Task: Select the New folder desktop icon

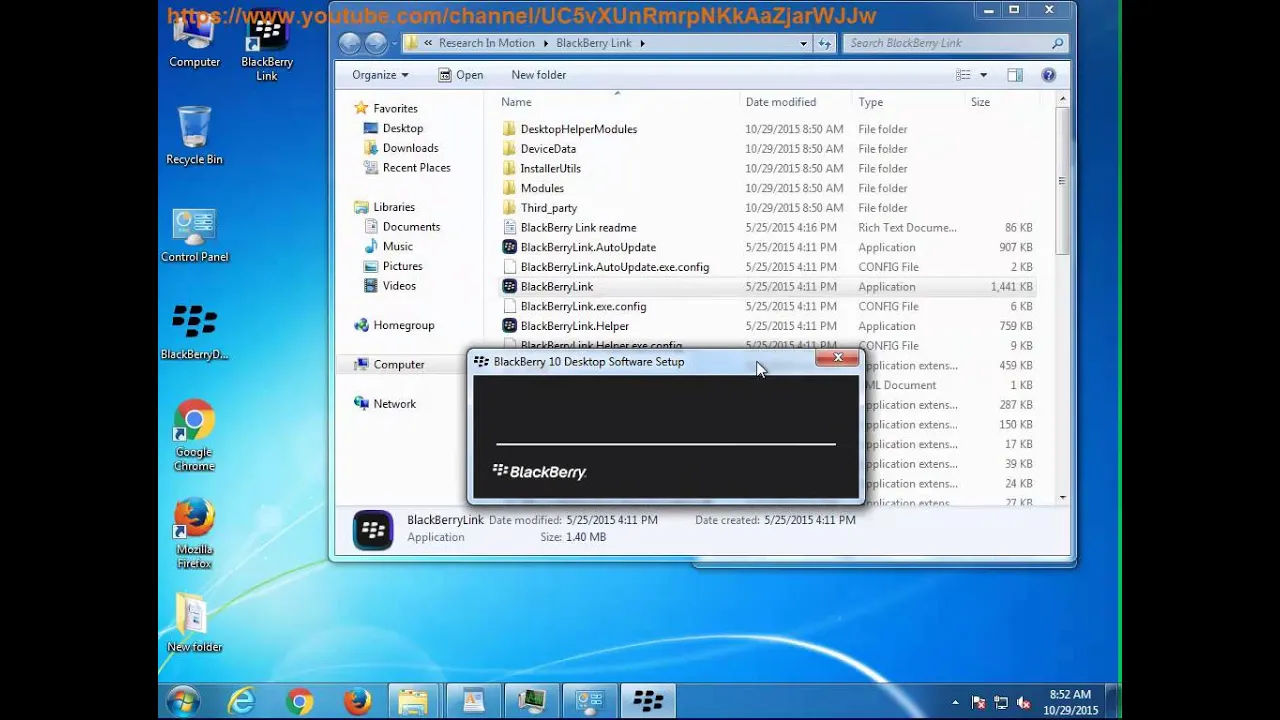Action: 194,622
